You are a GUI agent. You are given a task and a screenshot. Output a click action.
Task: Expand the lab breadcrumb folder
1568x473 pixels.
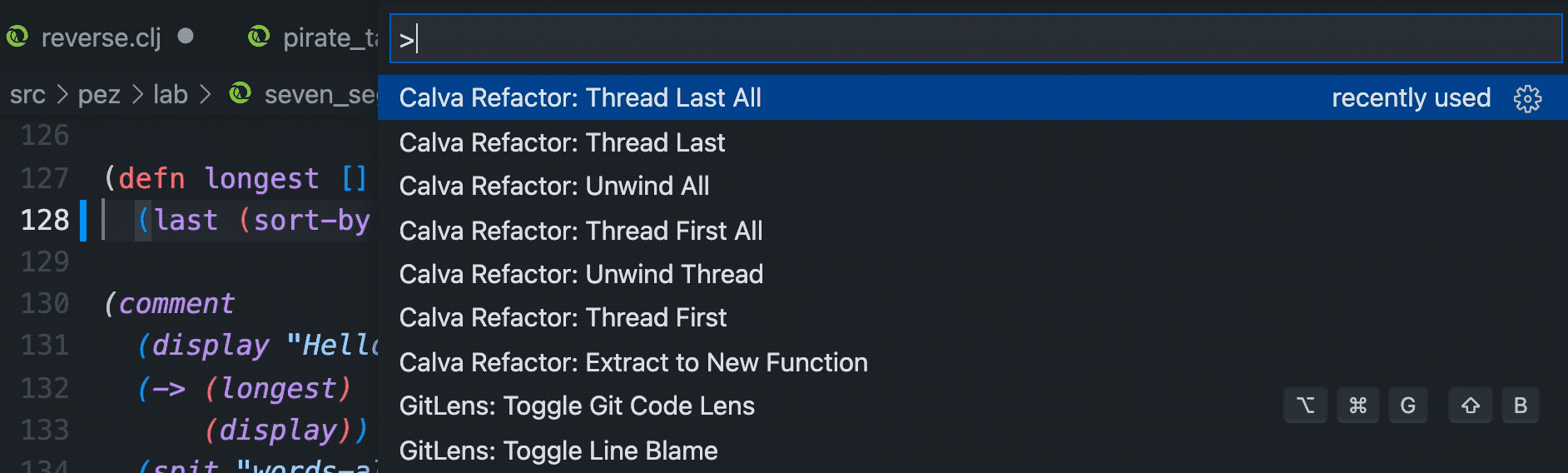click(x=170, y=95)
